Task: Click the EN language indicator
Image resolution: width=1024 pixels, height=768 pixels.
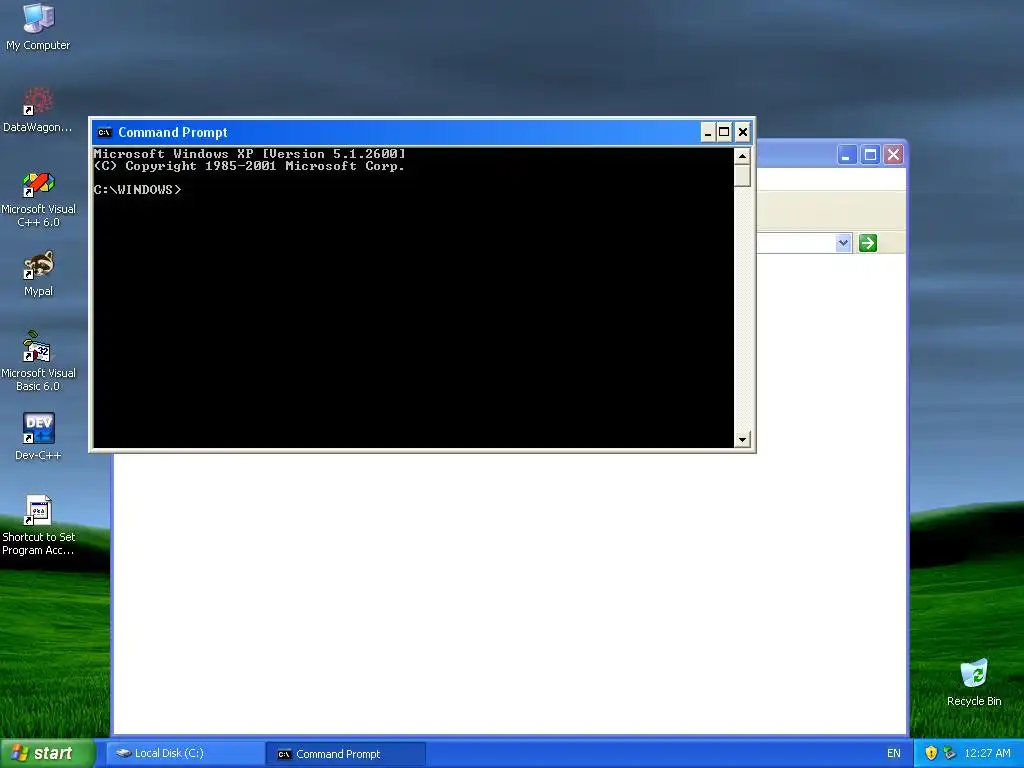Action: point(893,753)
